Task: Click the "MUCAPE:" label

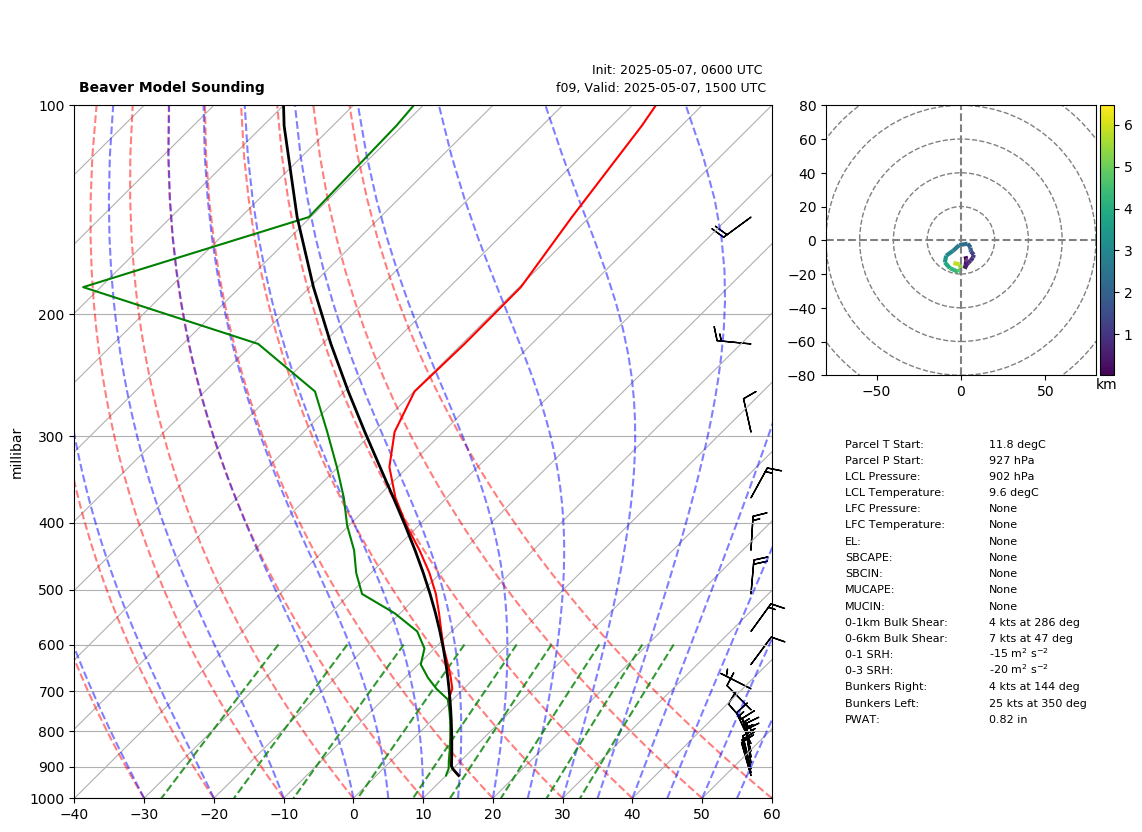Action: (869, 589)
